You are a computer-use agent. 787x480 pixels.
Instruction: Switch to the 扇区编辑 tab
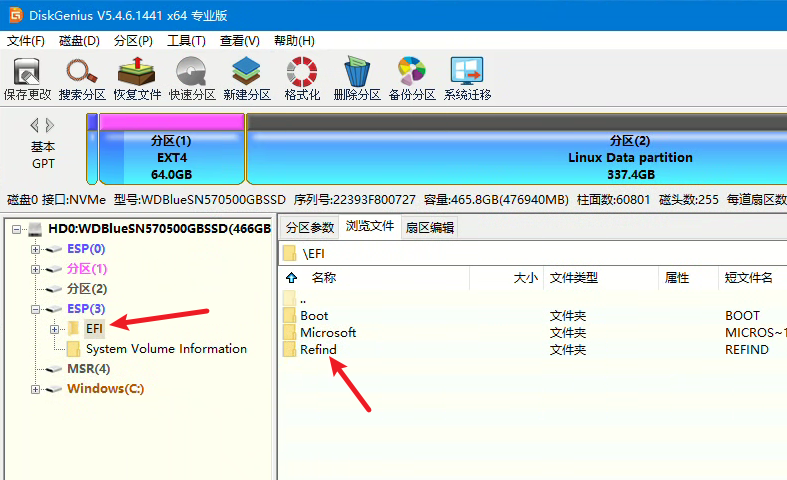(430, 228)
